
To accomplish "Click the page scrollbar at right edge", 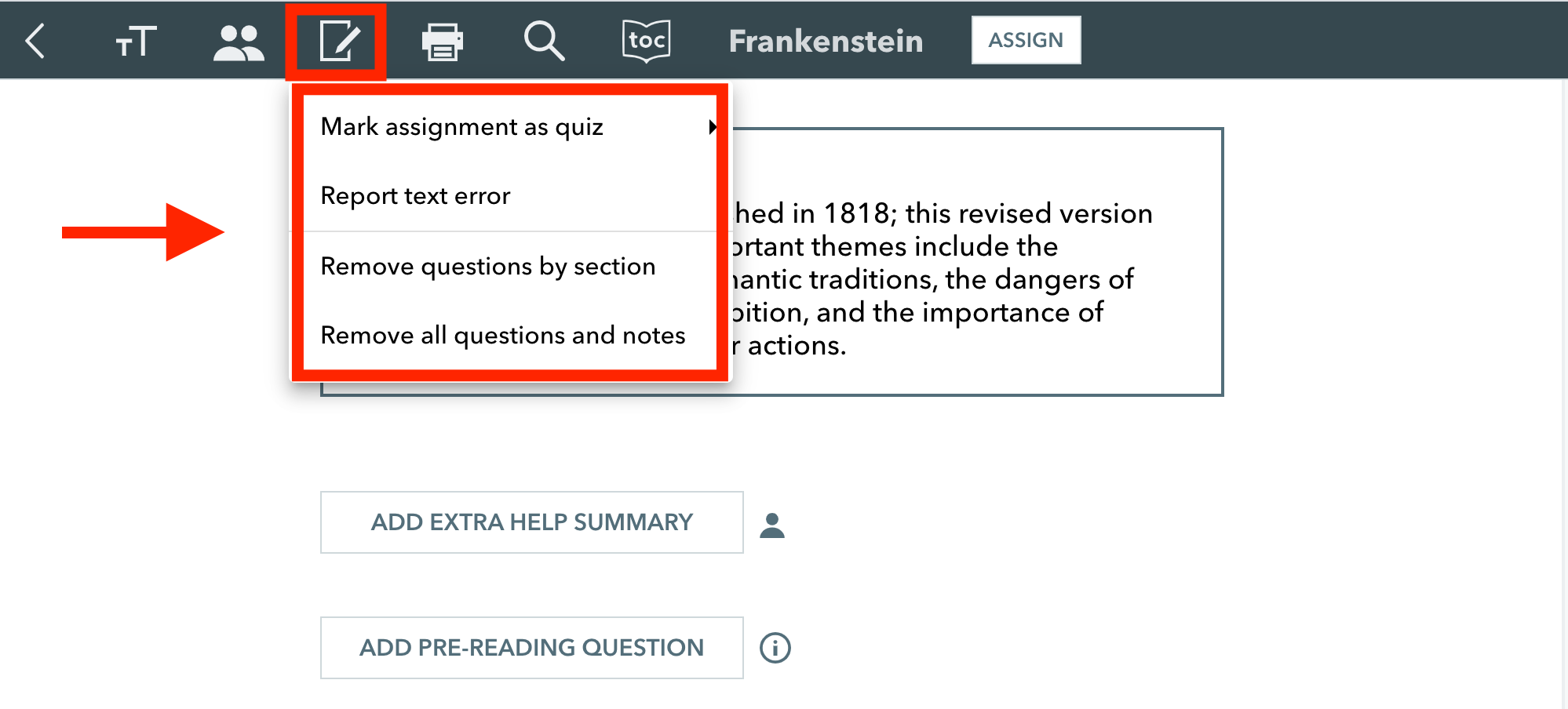I will coord(1564,392).
